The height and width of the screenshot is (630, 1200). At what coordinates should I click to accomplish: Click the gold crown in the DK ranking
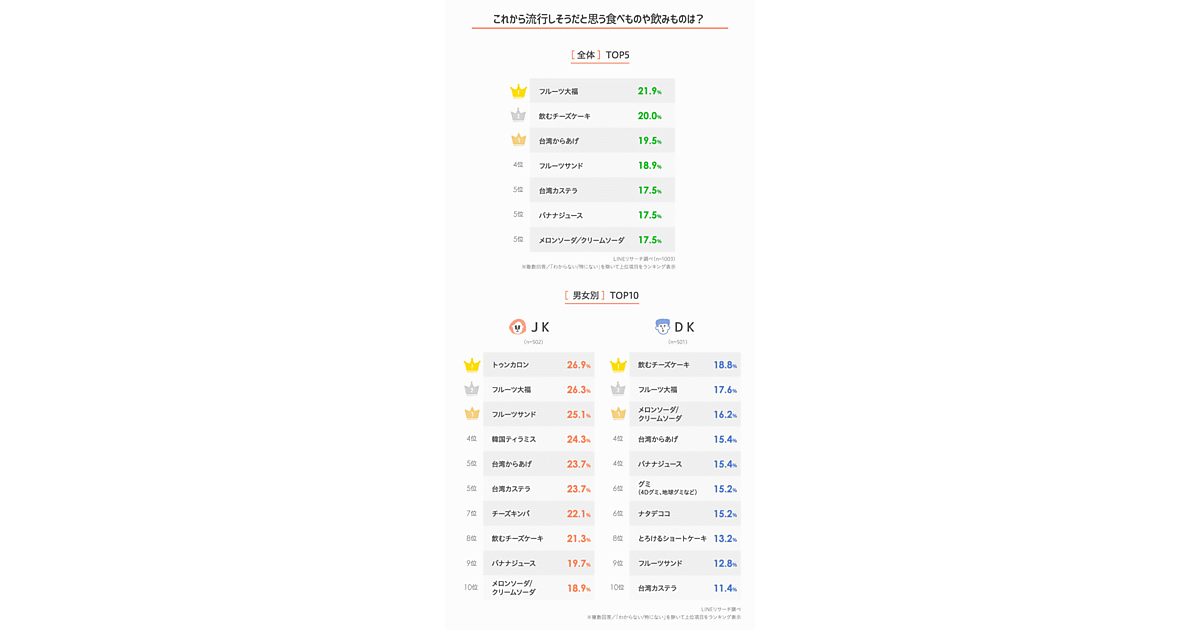pyautogui.click(x=618, y=365)
